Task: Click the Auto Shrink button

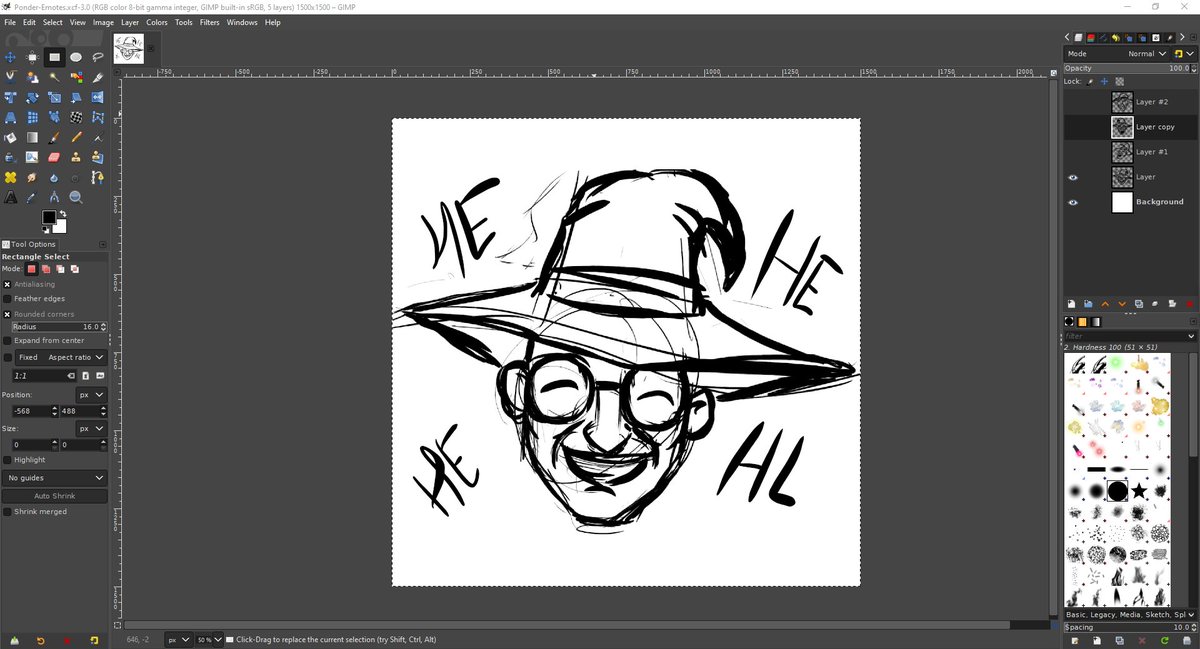Action: pyautogui.click(x=54, y=496)
